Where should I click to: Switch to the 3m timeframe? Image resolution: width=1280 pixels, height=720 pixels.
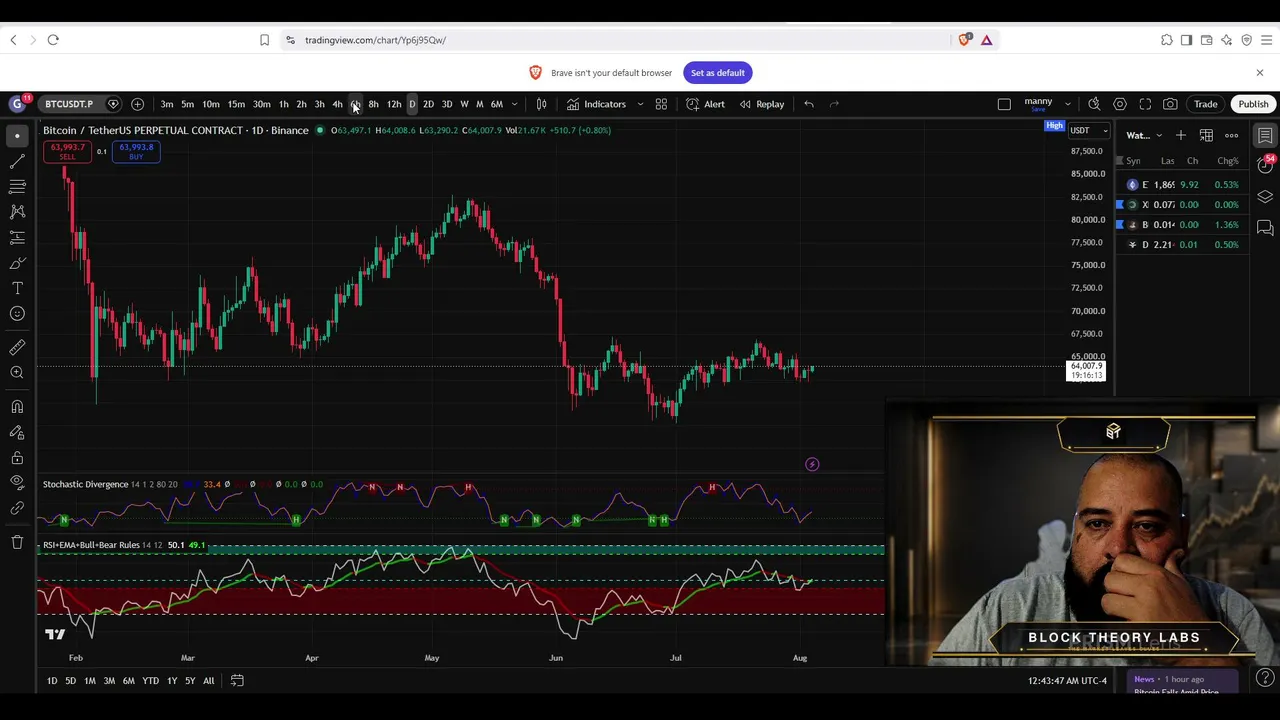pos(167,104)
